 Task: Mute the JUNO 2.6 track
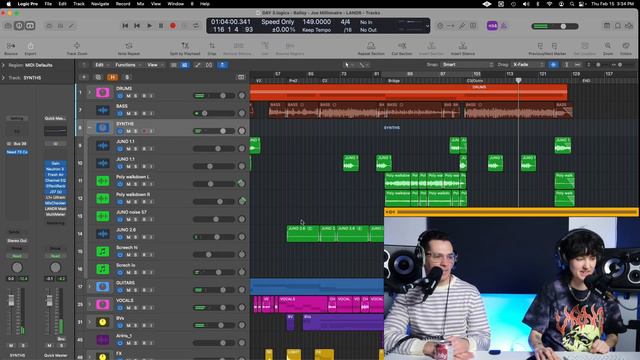[128, 237]
